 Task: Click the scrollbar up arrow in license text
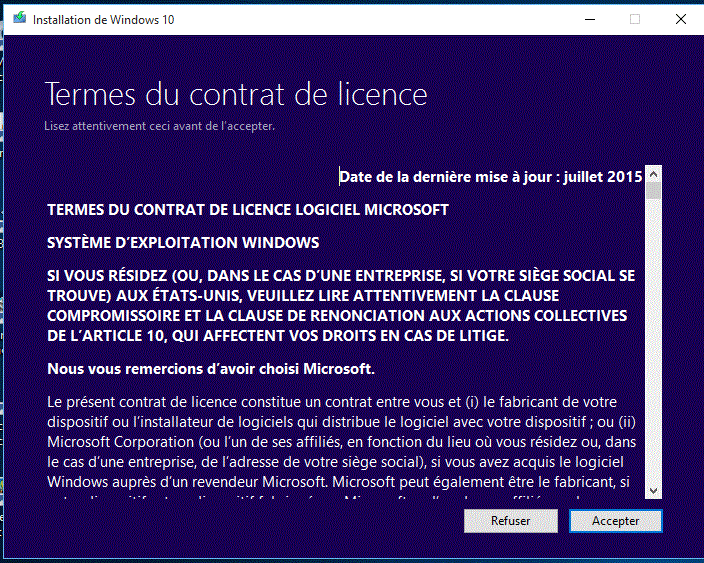tap(654, 174)
